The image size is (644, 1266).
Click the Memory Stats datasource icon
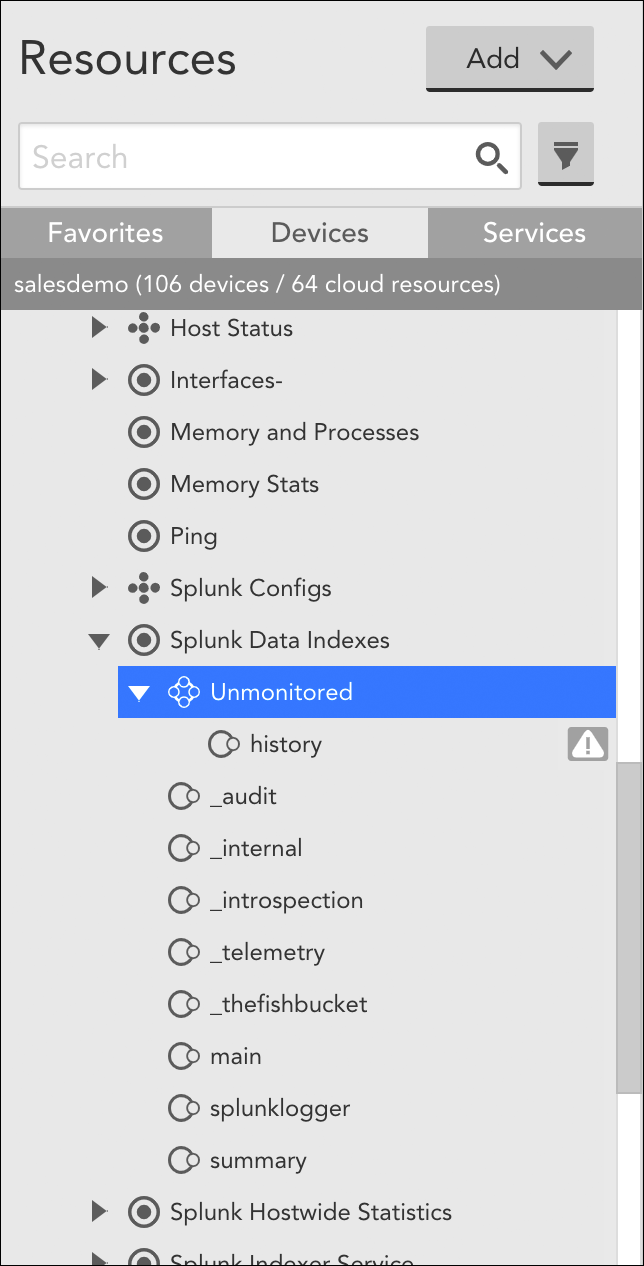point(144,484)
